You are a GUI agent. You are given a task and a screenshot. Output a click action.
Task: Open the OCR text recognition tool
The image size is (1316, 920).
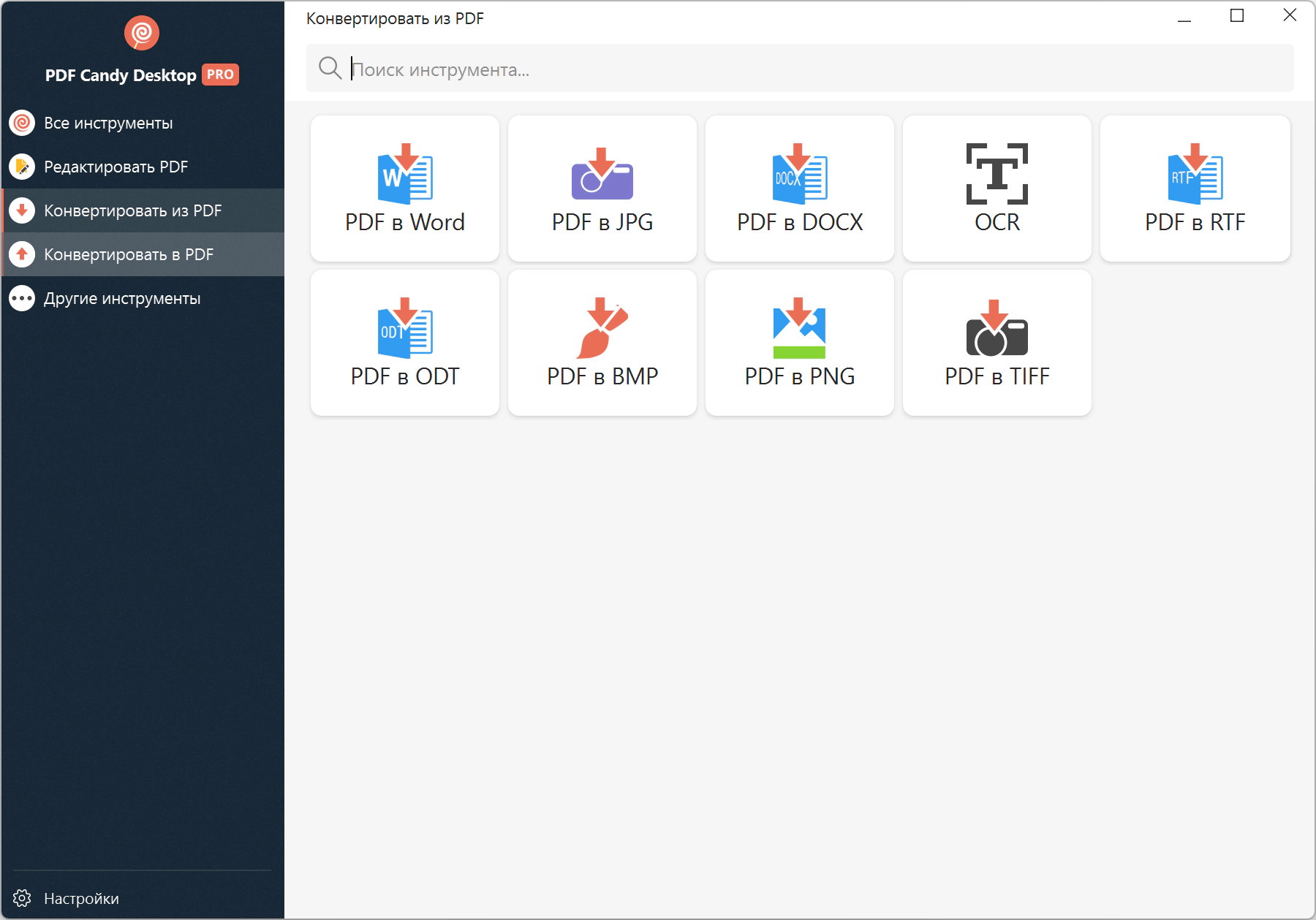[x=997, y=189]
